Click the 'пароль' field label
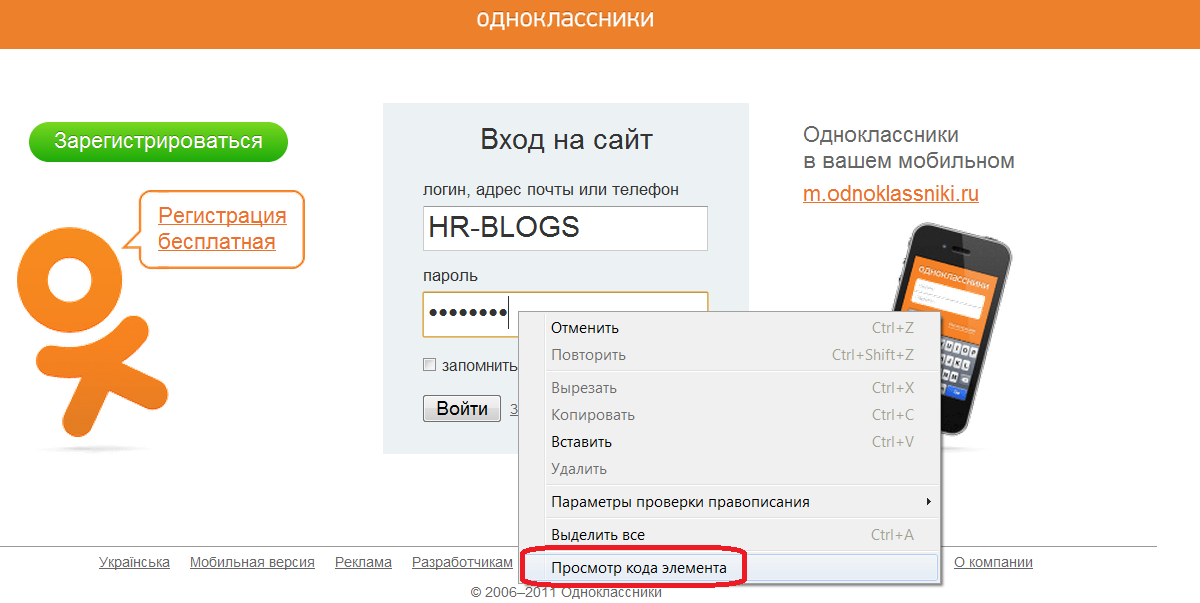The width and height of the screenshot is (1200, 603). pyautogui.click(x=450, y=275)
